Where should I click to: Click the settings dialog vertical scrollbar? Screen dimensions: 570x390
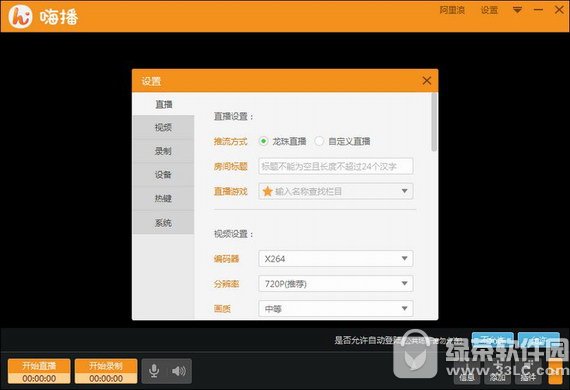434,122
